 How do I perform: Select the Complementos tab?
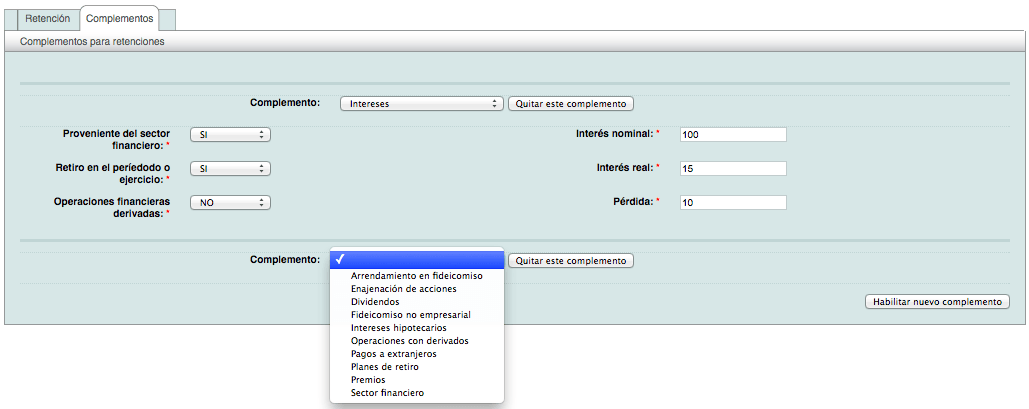click(120, 18)
